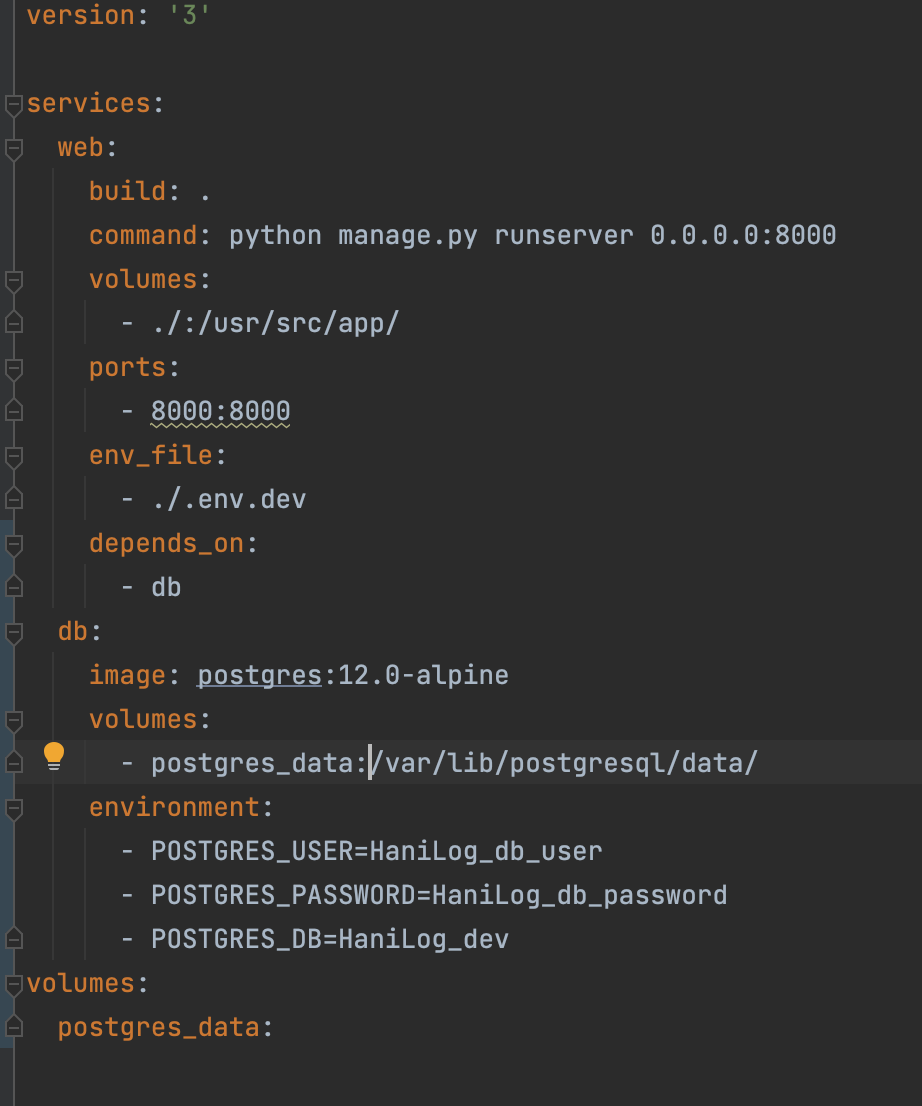Viewport: 922px width, 1106px height.
Task: Collapse the env_file block
Action: pyautogui.click(x=13, y=456)
